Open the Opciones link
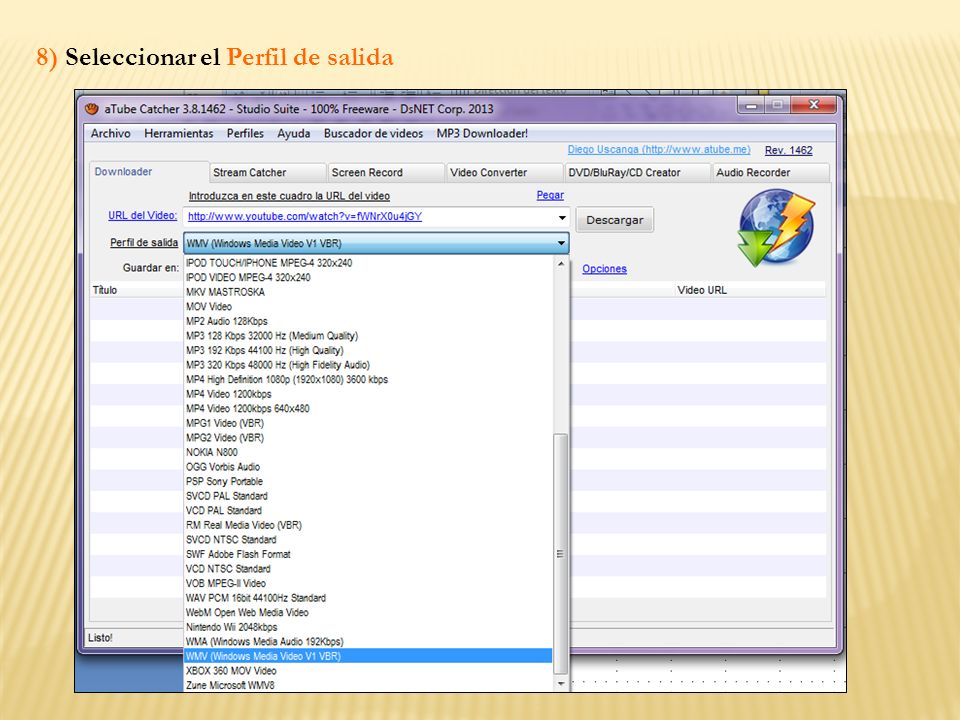This screenshot has width=960, height=720. point(604,269)
